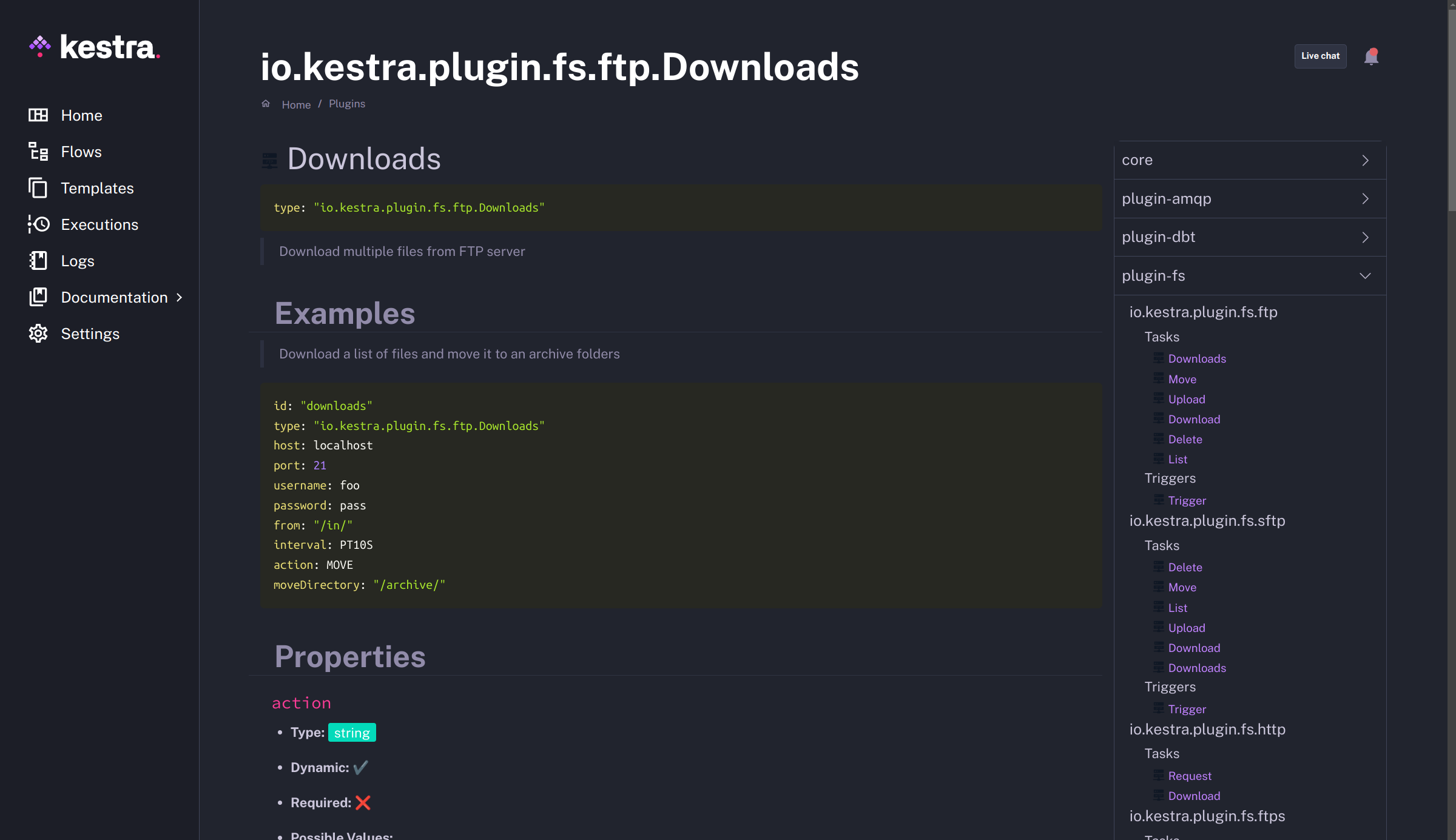Open Flows in the sidebar

point(81,152)
